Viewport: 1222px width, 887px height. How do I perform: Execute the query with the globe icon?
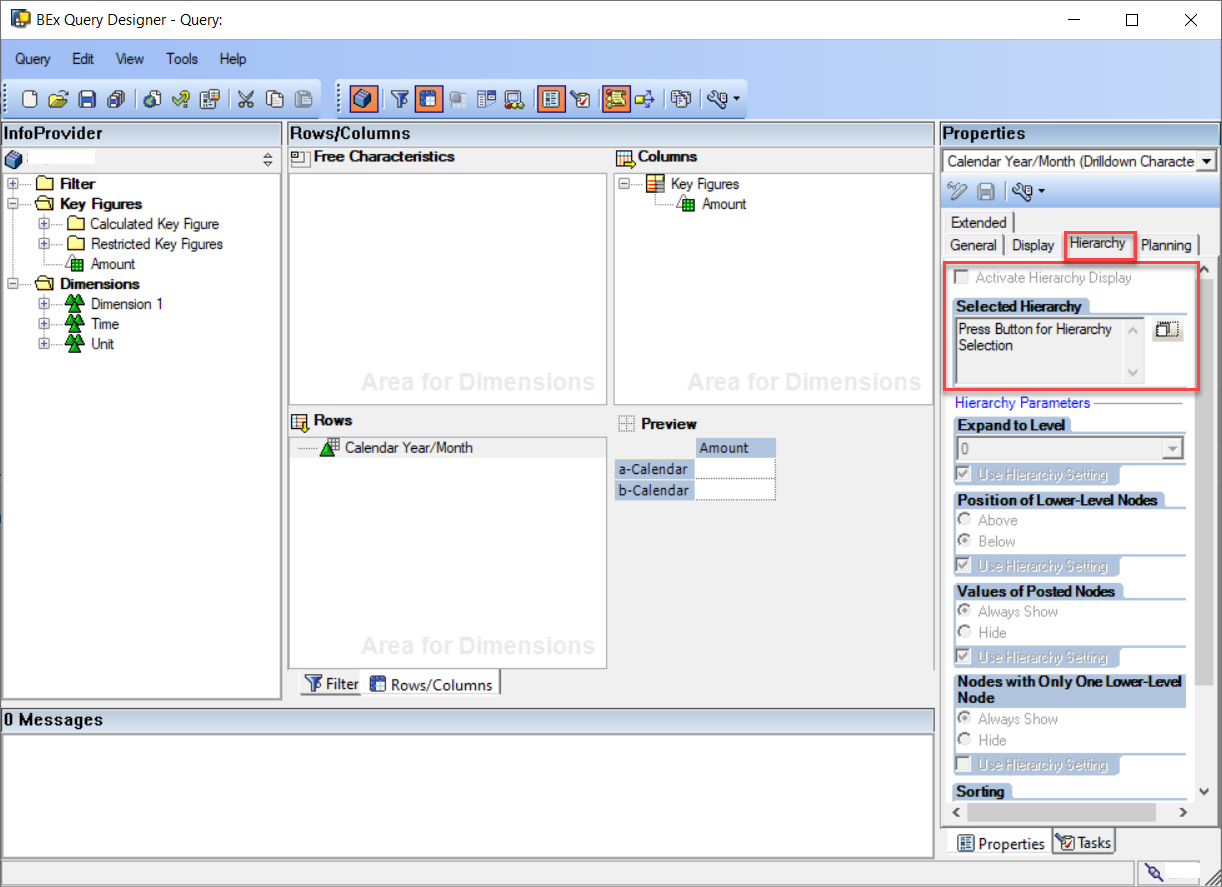coord(152,99)
